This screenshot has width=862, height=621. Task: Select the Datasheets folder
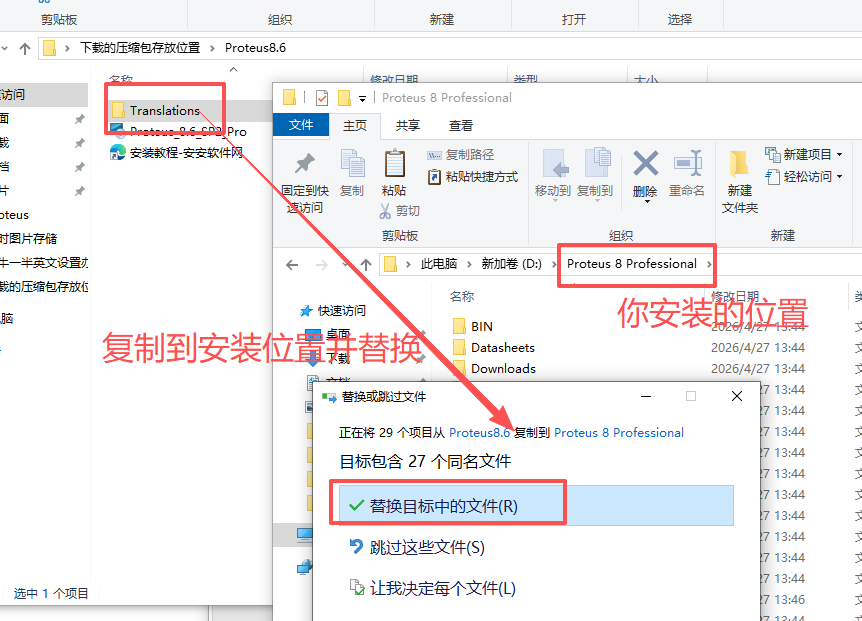tap(502, 348)
